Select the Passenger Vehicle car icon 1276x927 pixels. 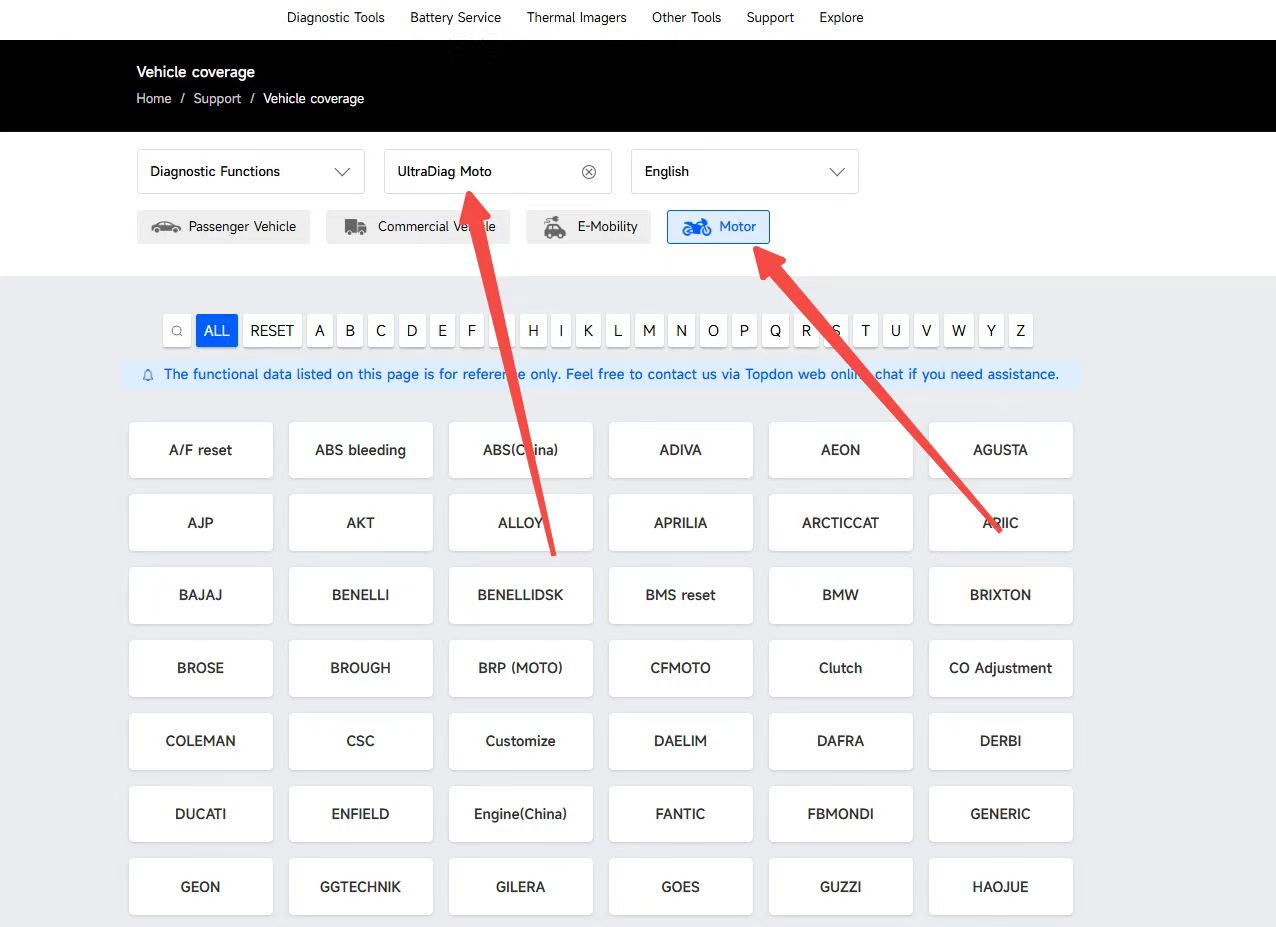click(166, 227)
